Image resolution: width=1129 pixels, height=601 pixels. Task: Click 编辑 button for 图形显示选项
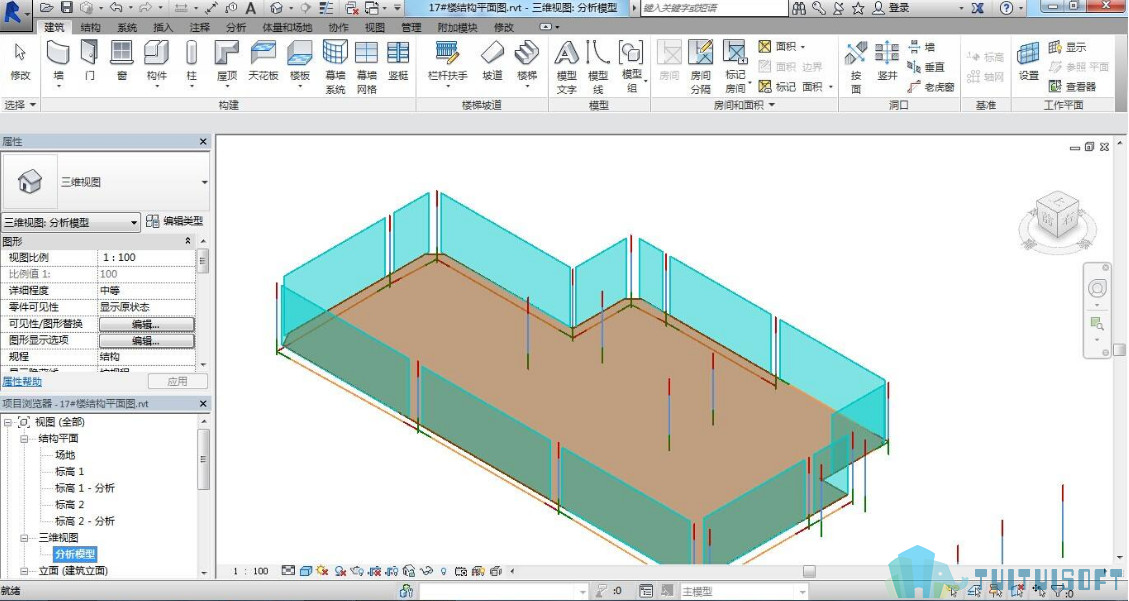pos(146,340)
